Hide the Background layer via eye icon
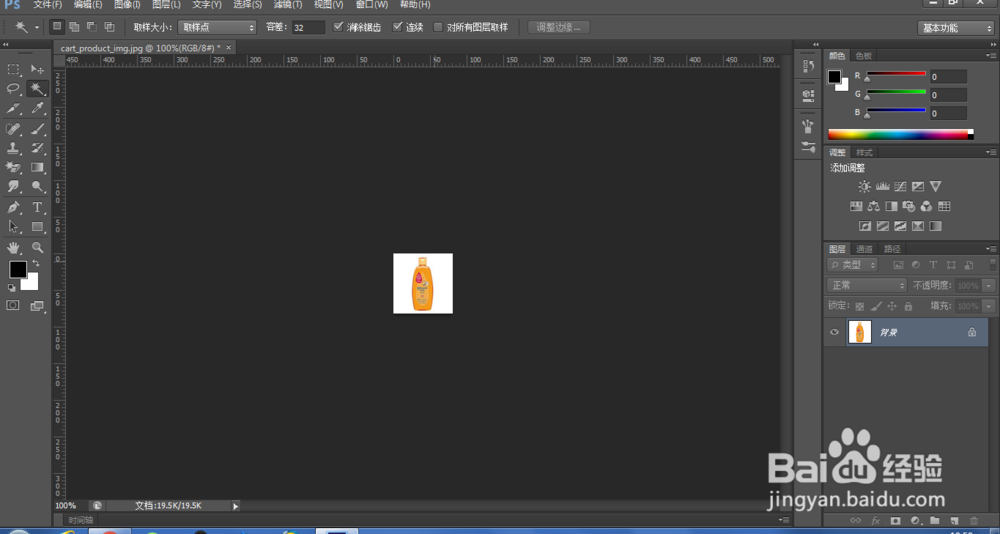The width and height of the screenshot is (1000, 534). coord(834,332)
